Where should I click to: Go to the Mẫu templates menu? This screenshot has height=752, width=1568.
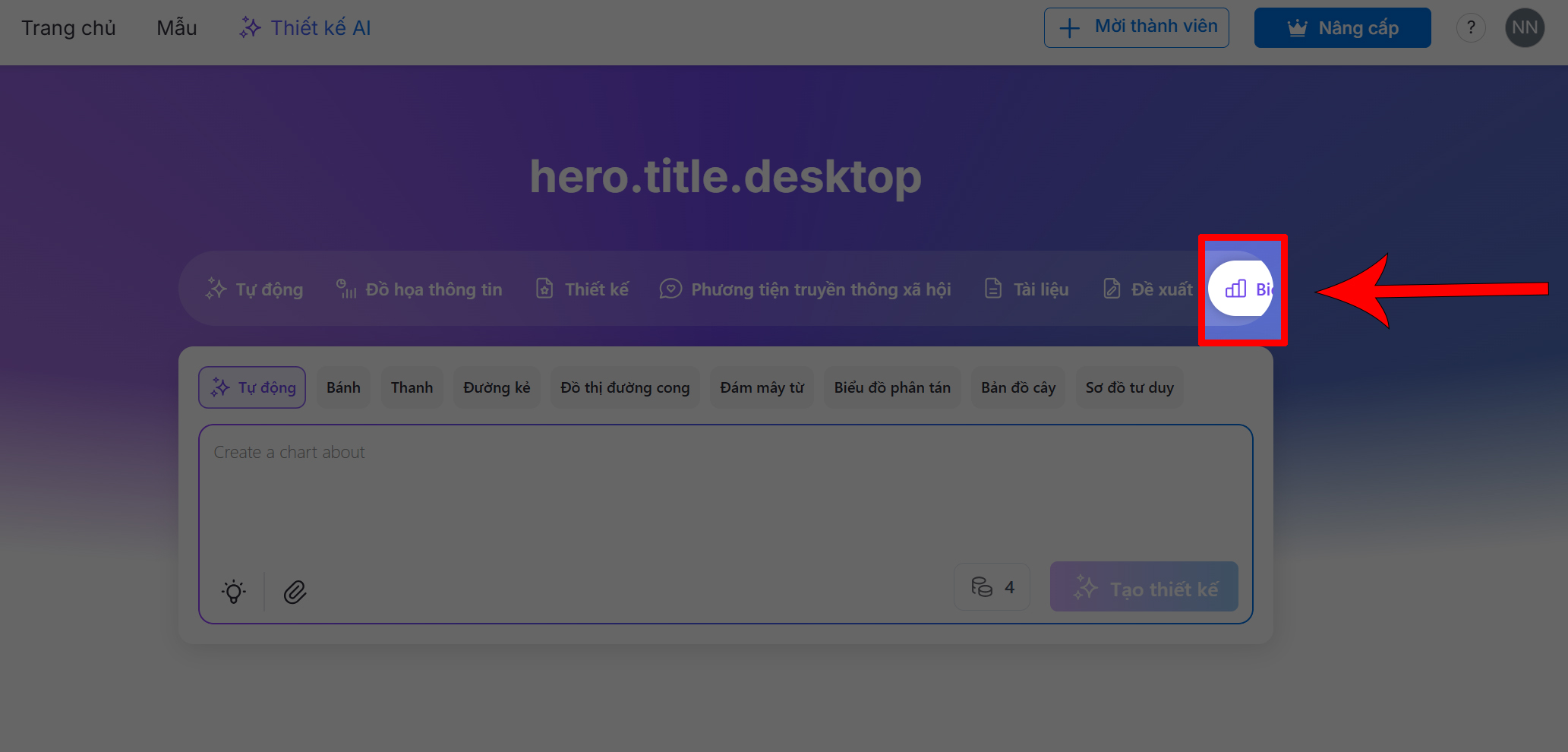click(176, 28)
